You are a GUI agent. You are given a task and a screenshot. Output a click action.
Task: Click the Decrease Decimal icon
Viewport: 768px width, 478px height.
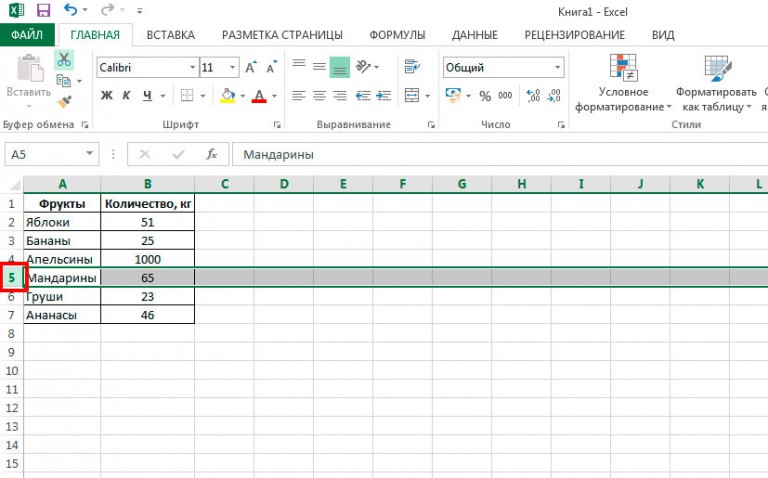pyautogui.click(x=554, y=96)
